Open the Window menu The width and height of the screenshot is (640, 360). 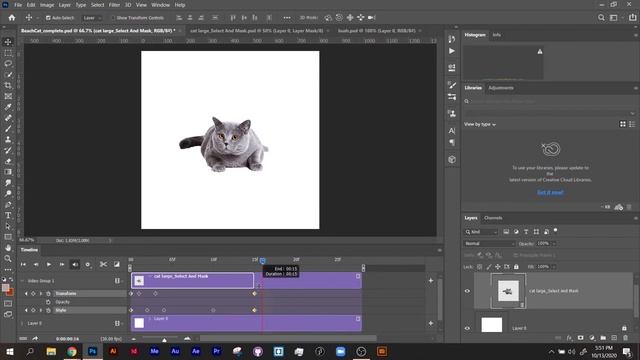pos(160,5)
